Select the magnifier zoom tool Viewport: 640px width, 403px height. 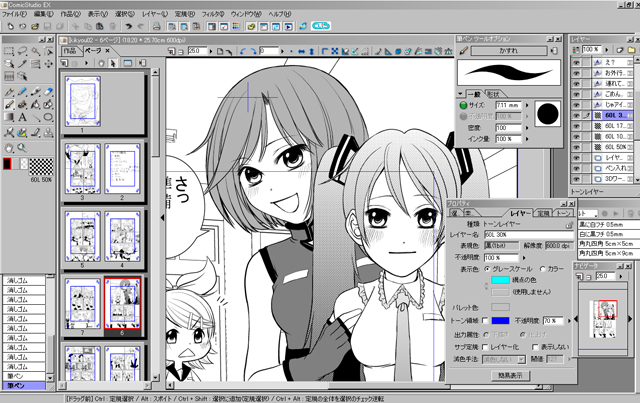click(x=22, y=148)
